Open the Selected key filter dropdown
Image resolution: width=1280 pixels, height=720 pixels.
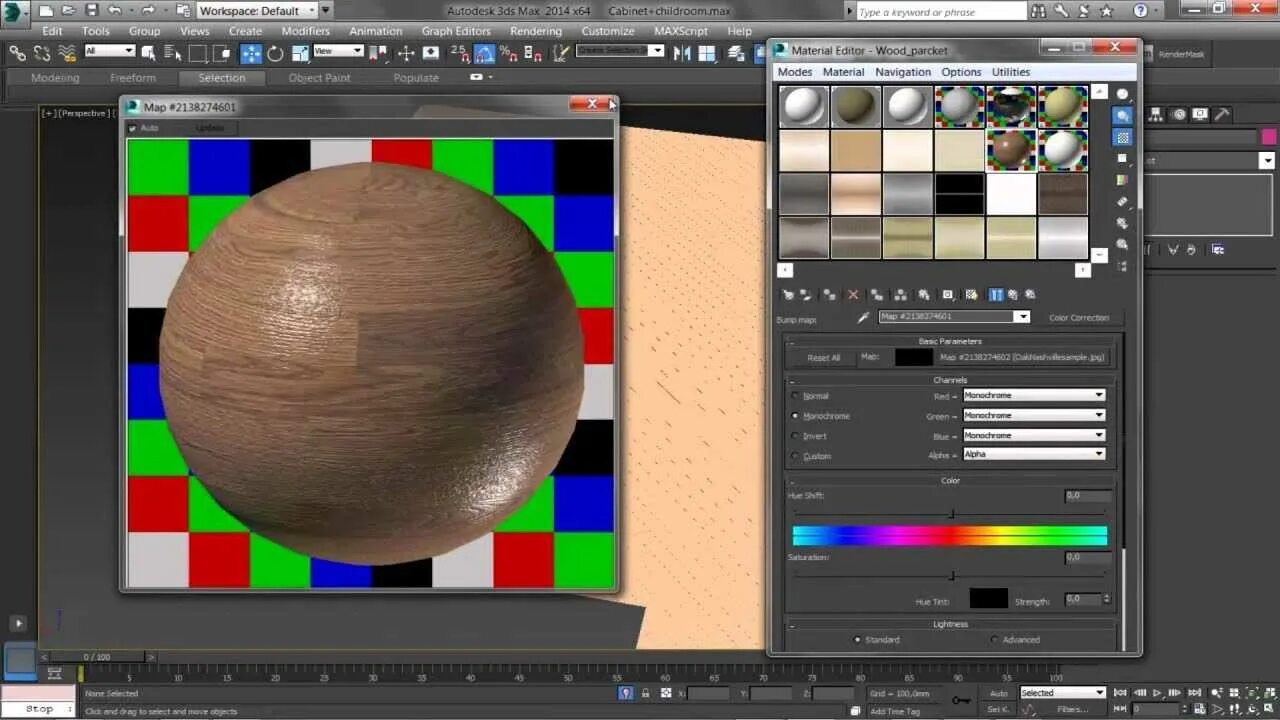point(1063,693)
